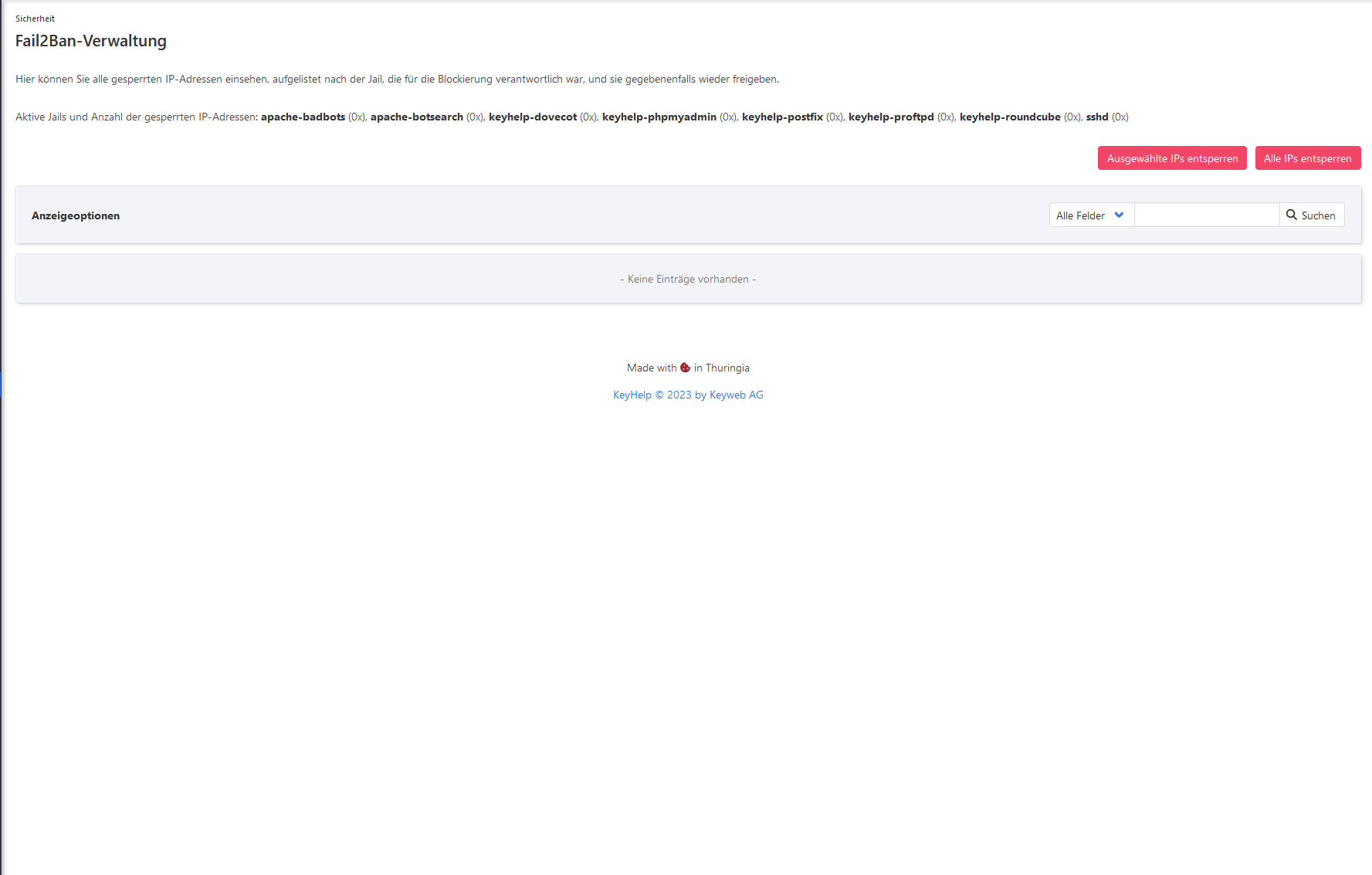
Task: Click the Ausgewählte IPs entsperren button
Action: click(1171, 158)
